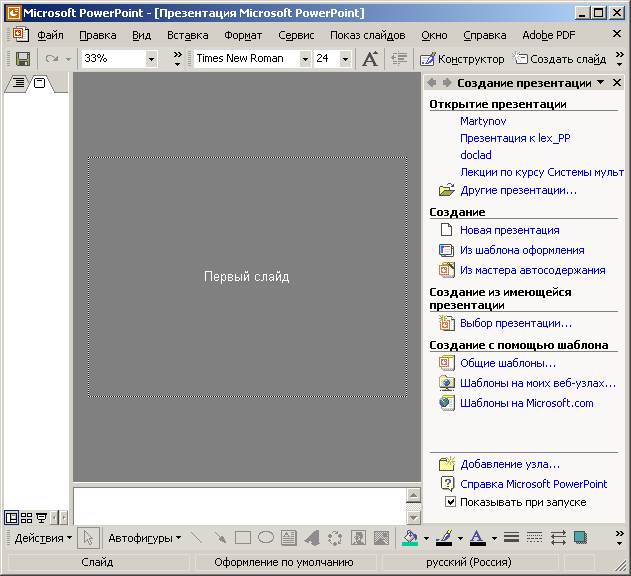Screen dimensions: 631x576
Task: Select the Select Objects arrow tool
Action: pos(88,538)
